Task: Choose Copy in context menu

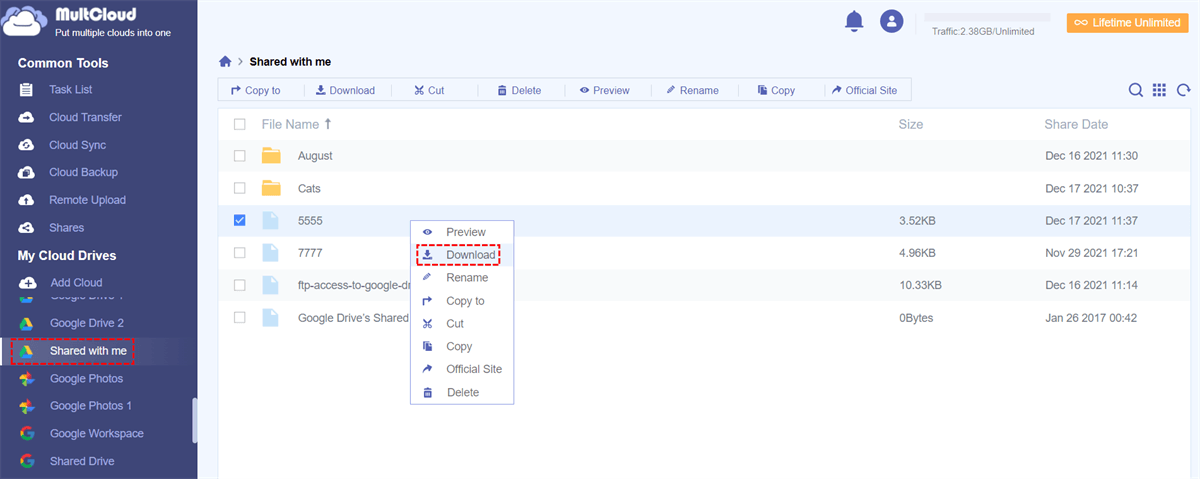Action: pyautogui.click(x=462, y=346)
